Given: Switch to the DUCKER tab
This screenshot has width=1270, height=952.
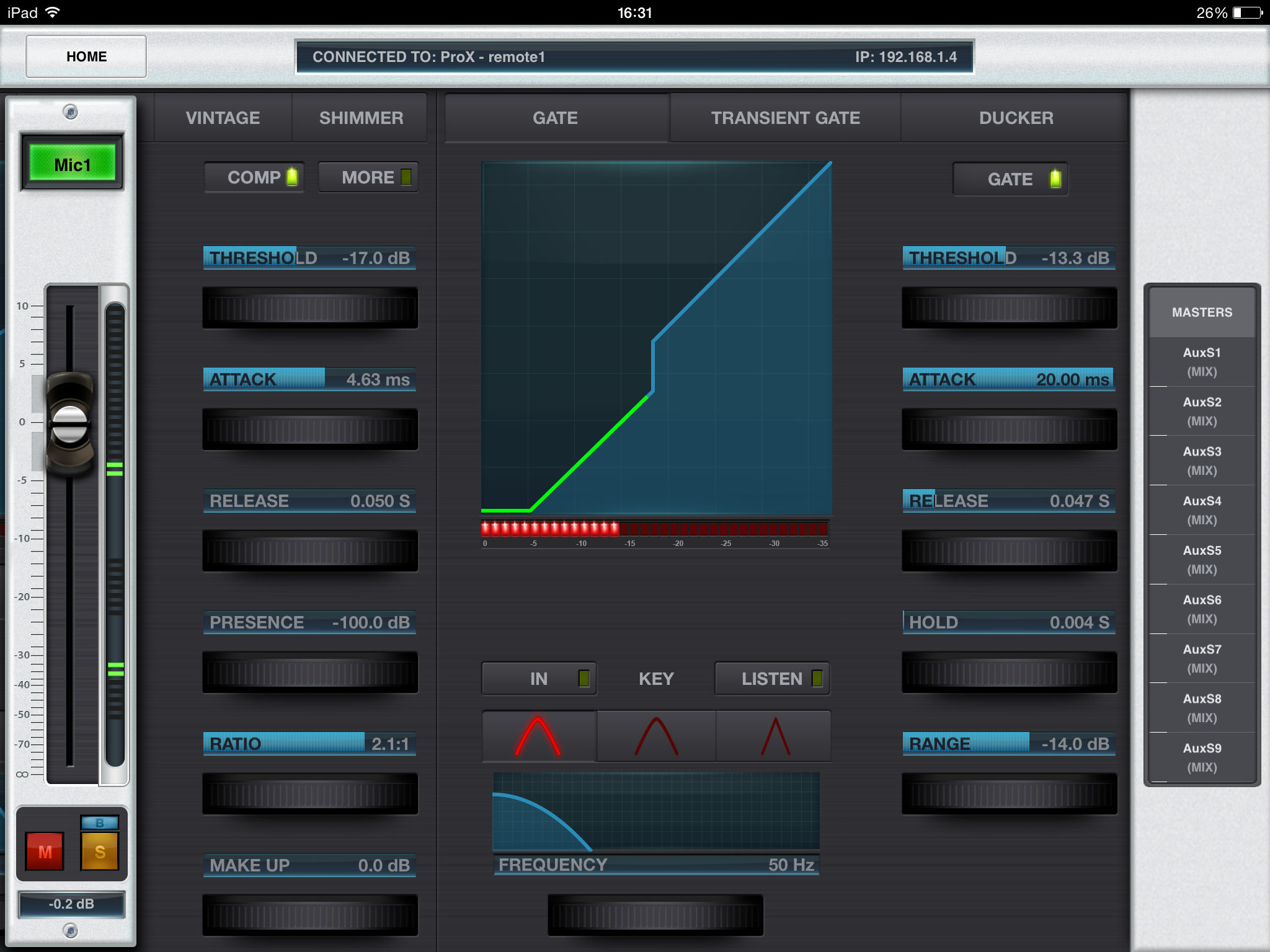Looking at the screenshot, I should (1016, 118).
